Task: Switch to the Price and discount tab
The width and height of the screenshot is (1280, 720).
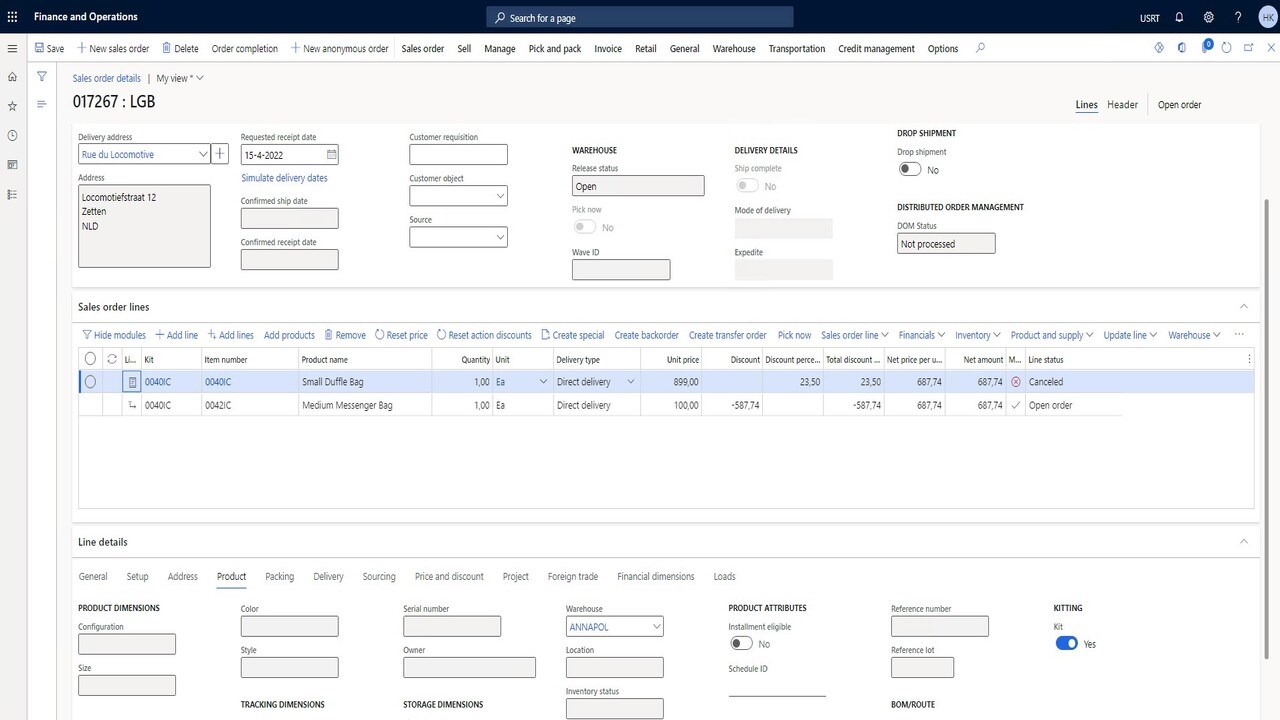Action: tap(449, 576)
